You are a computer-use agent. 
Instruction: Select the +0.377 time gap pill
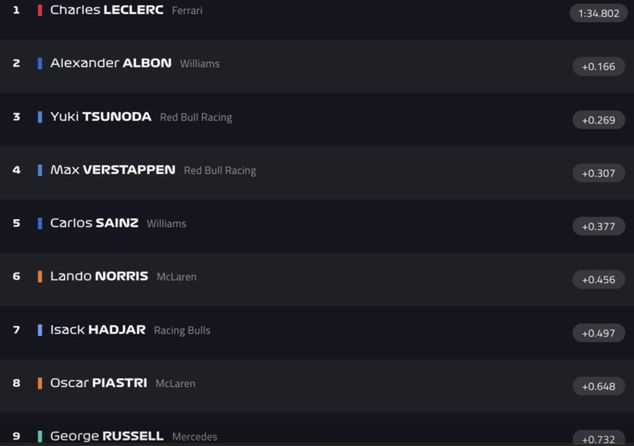(598, 226)
